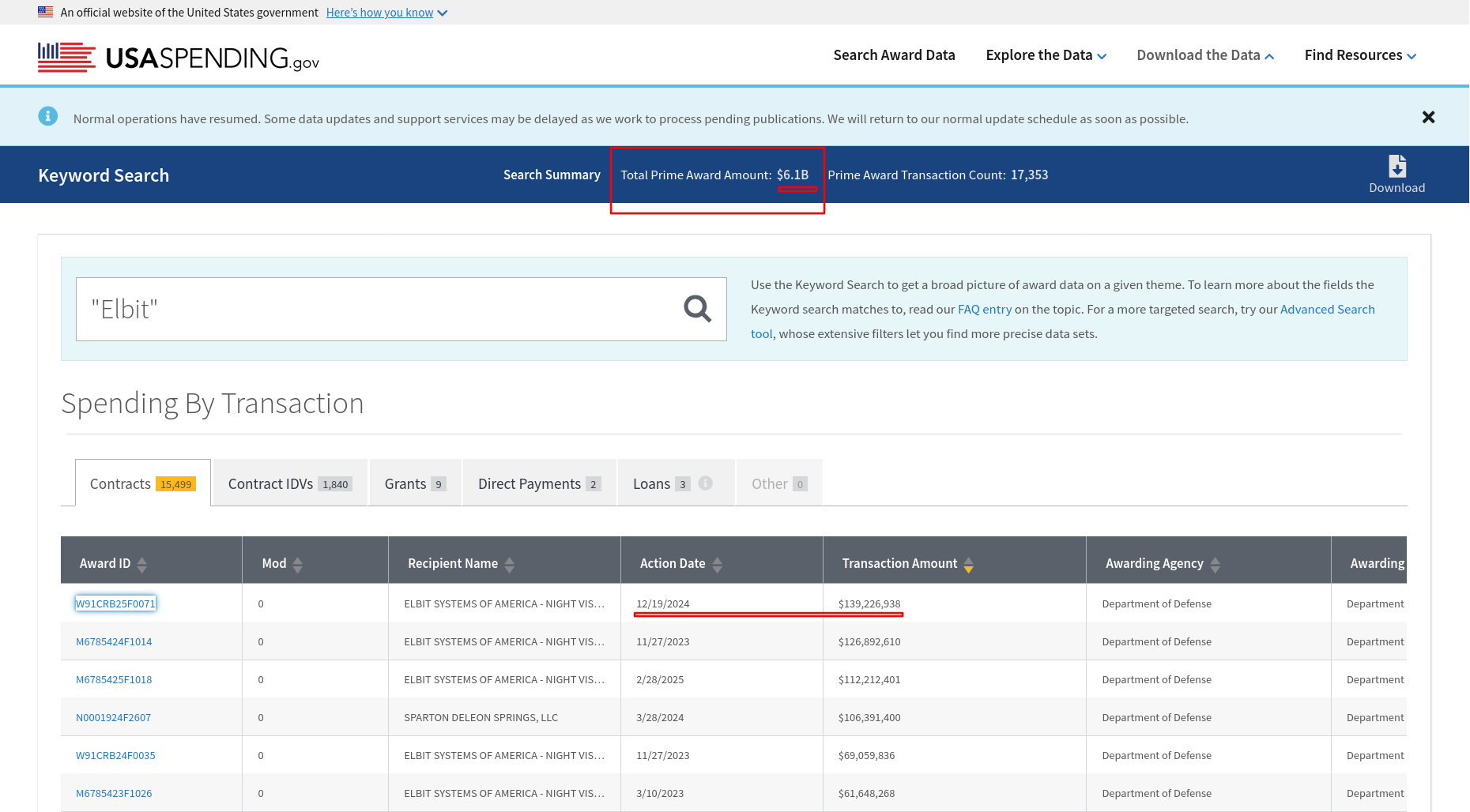The image size is (1470, 812).
Task: Expand the Explore the Data menu
Action: point(1046,55)
